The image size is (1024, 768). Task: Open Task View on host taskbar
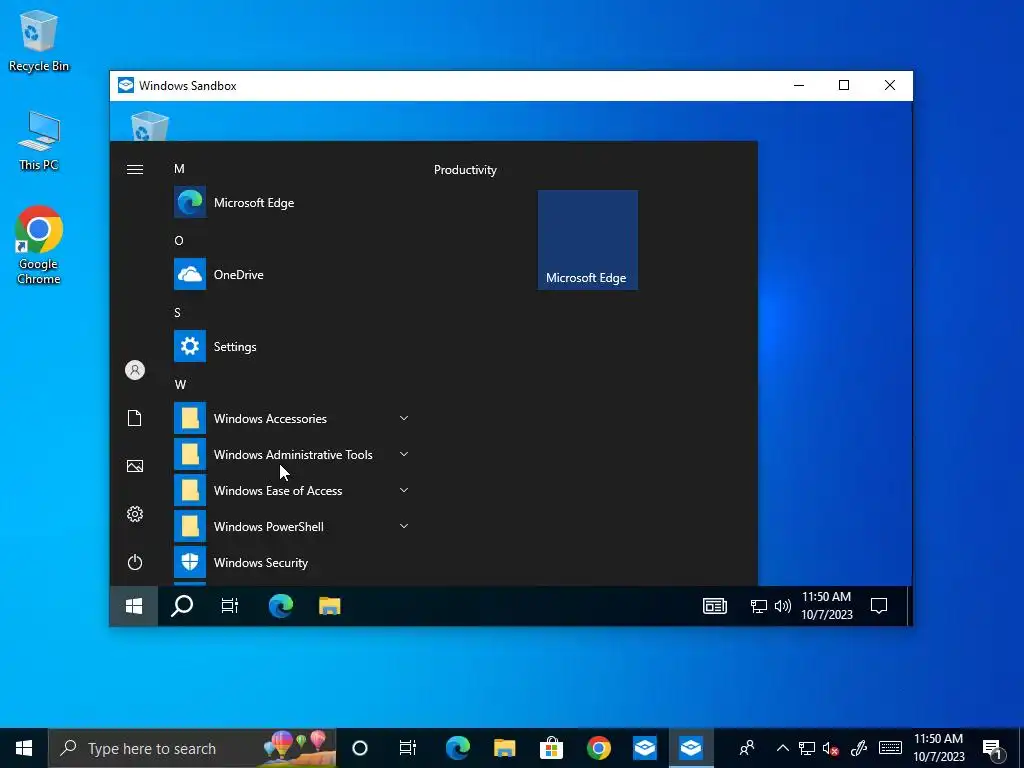tap(408, 748)
